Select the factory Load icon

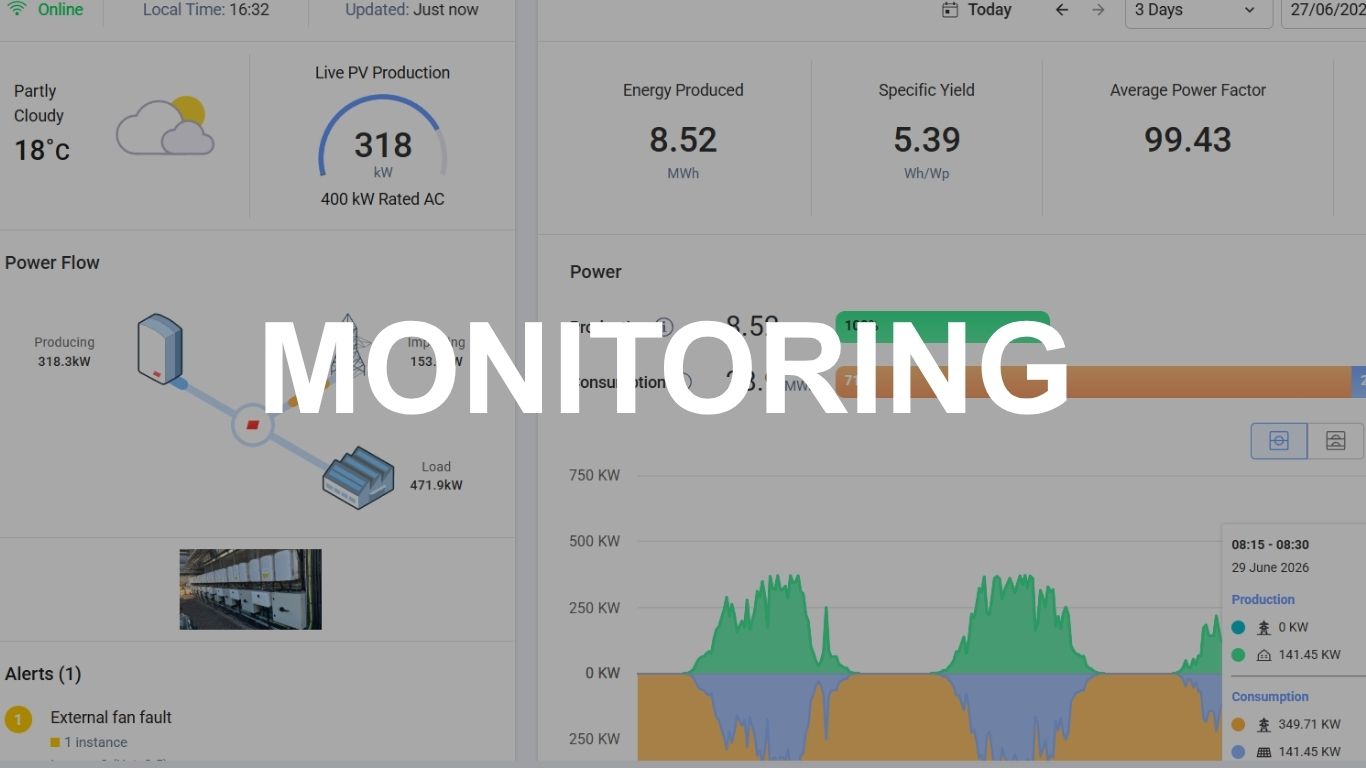click(x=358, y=479)
